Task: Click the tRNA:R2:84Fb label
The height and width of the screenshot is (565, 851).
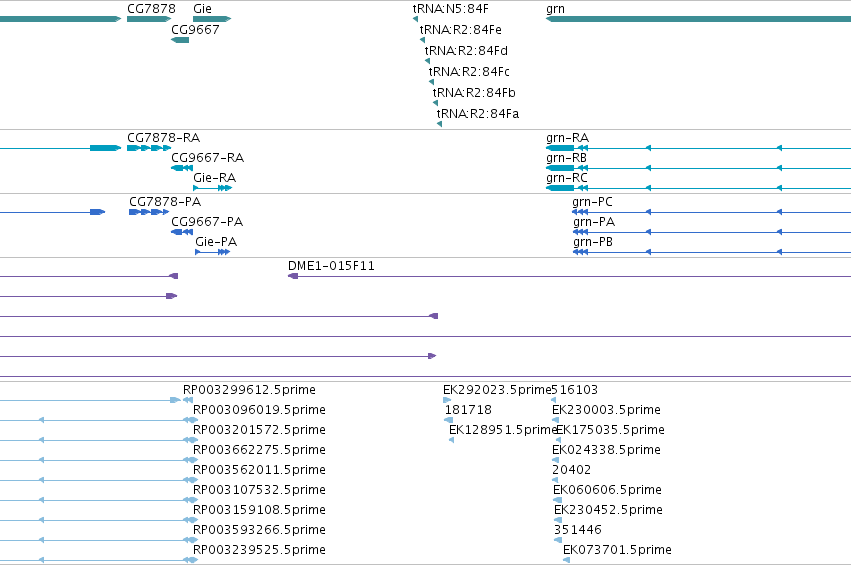Action: point(474,93)
